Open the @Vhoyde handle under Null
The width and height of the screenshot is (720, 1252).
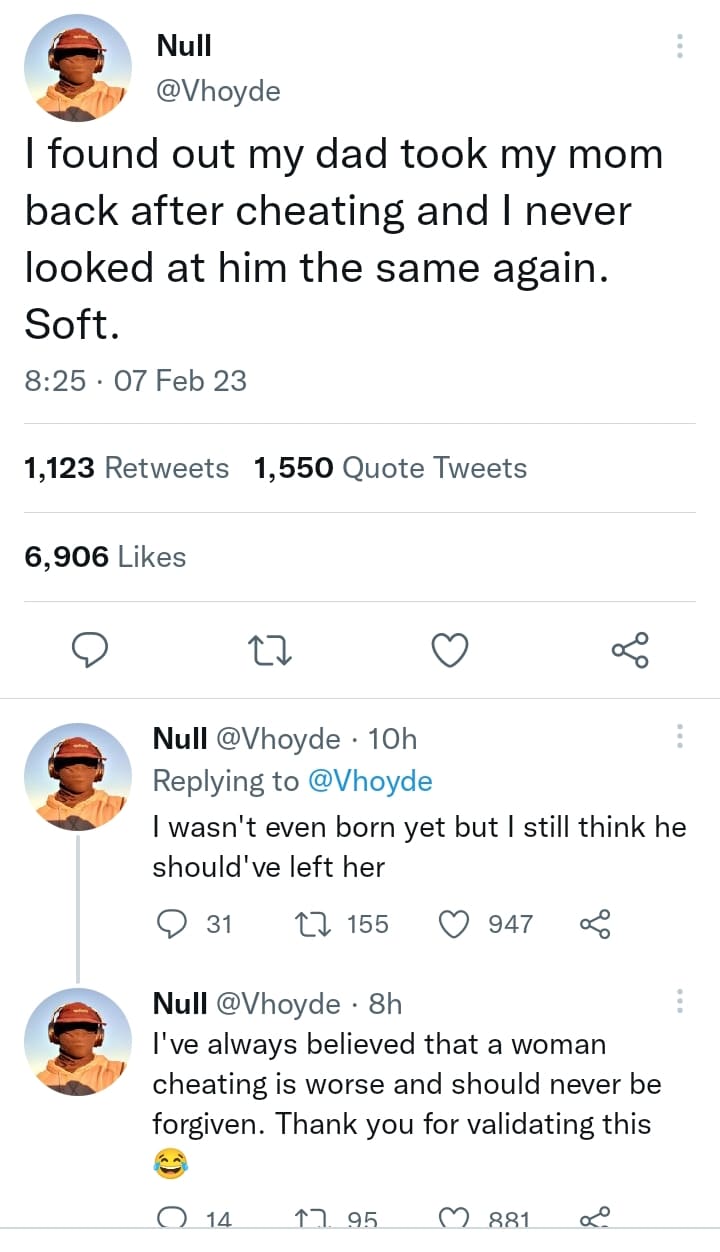(218, 92)
